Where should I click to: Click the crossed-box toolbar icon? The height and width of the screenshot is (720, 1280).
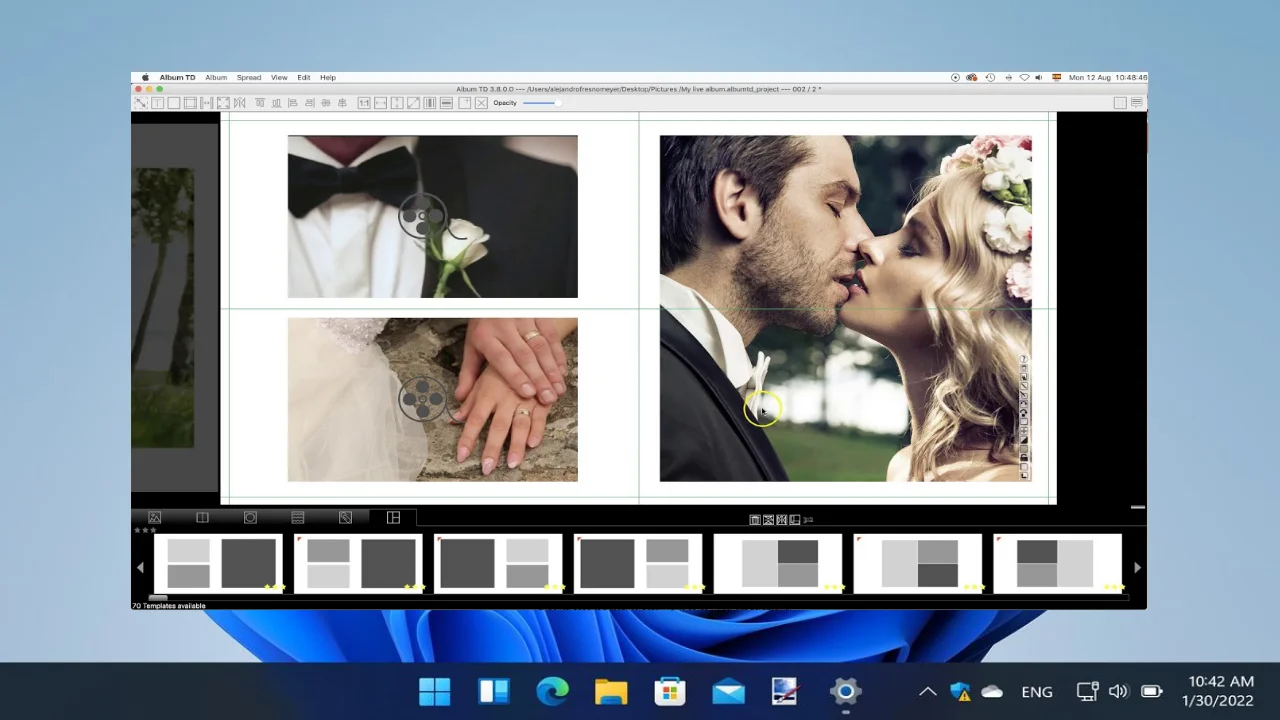point(481,103)
